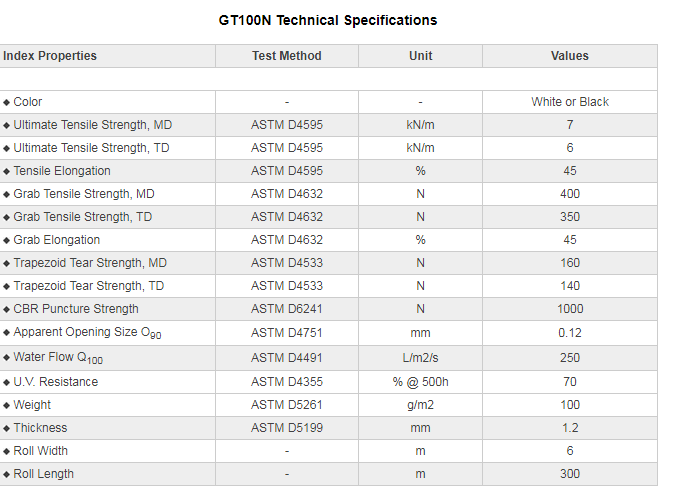
Task: Select Grab Tensile Strength, TD label
Action: click(83, 217)
